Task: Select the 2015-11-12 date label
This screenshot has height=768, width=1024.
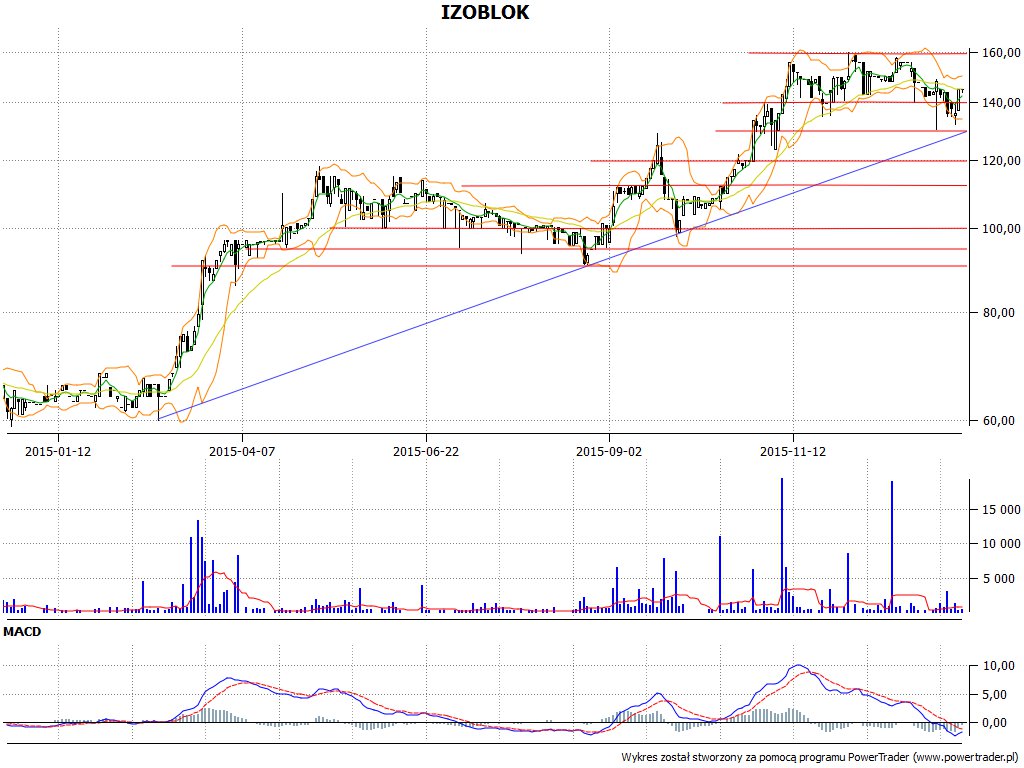Action: coord(793,451)
